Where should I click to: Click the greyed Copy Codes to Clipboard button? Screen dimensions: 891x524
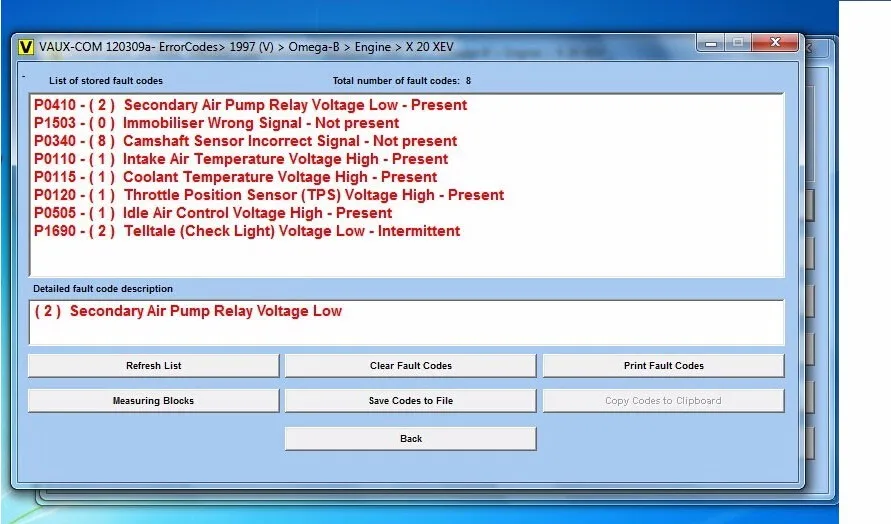point(664,401)
